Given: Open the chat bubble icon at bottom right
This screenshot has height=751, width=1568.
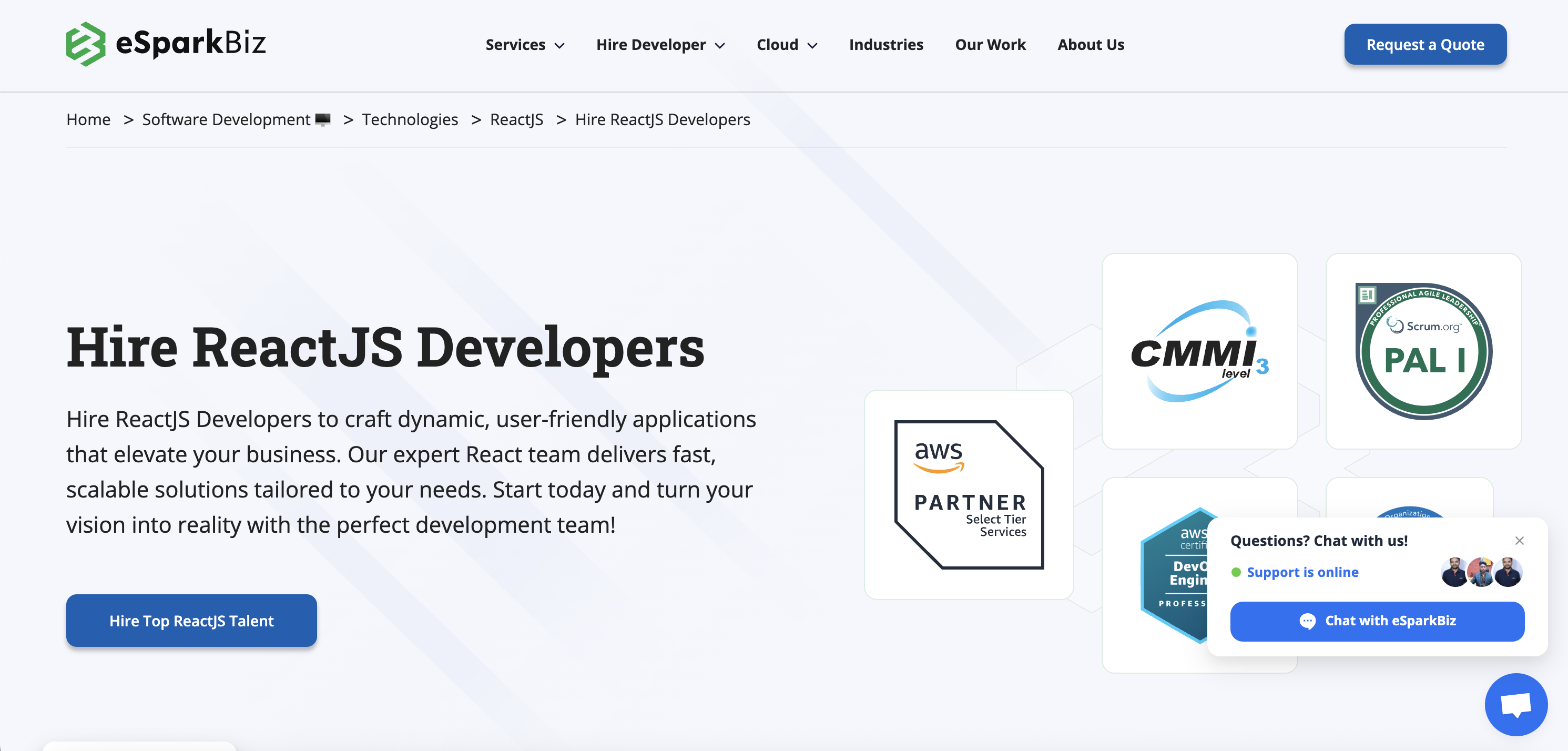Looking at the screenshot, I should tap(1516, 704).
